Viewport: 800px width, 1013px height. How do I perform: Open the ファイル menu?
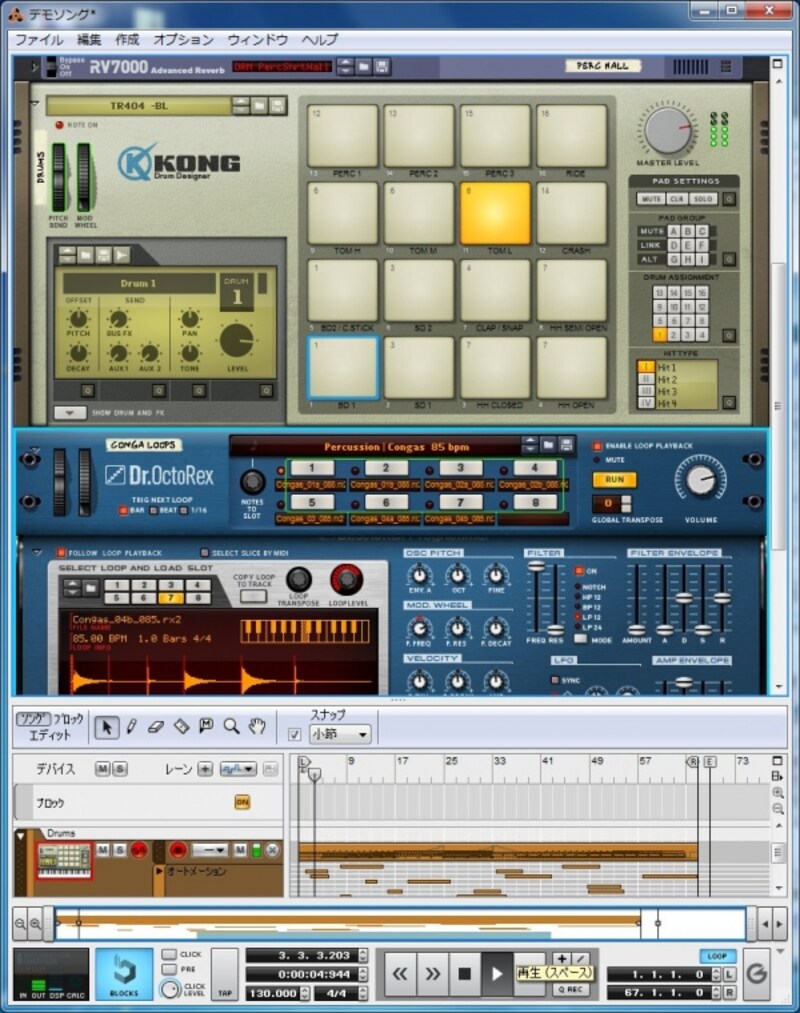(x=38, y=40)
